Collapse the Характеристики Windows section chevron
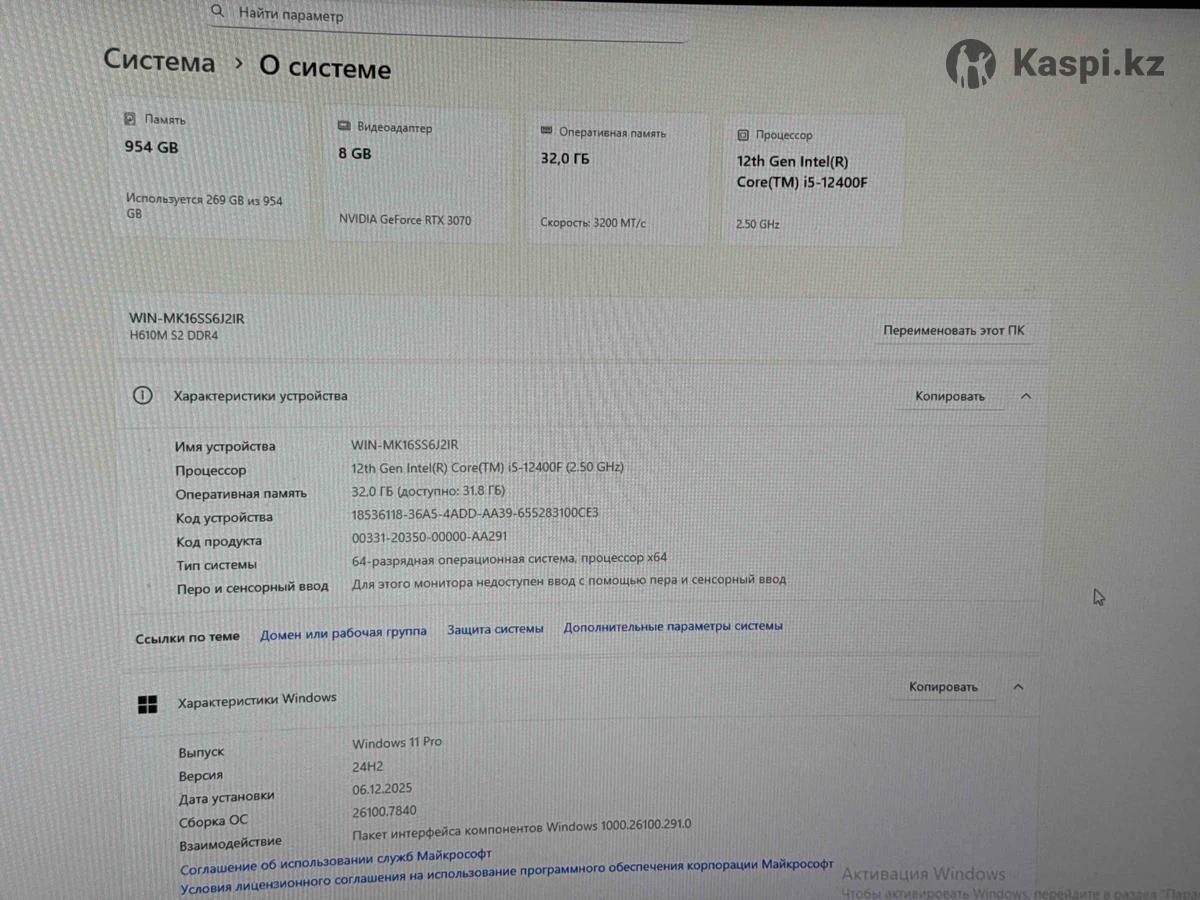The width and height of the screenshot is (1200, 900). point(1018,687)
